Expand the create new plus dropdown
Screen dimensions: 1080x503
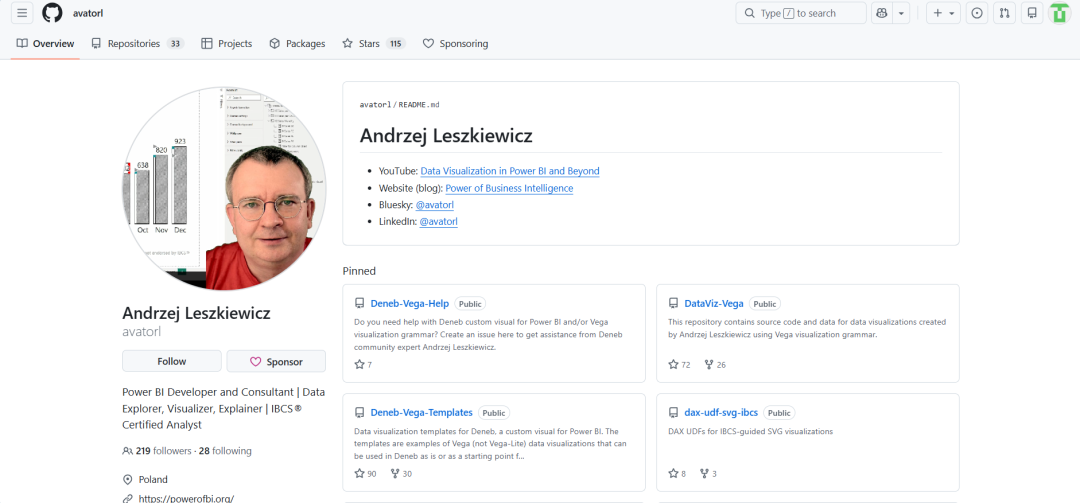pyautogui.click(x=942, y=13)
